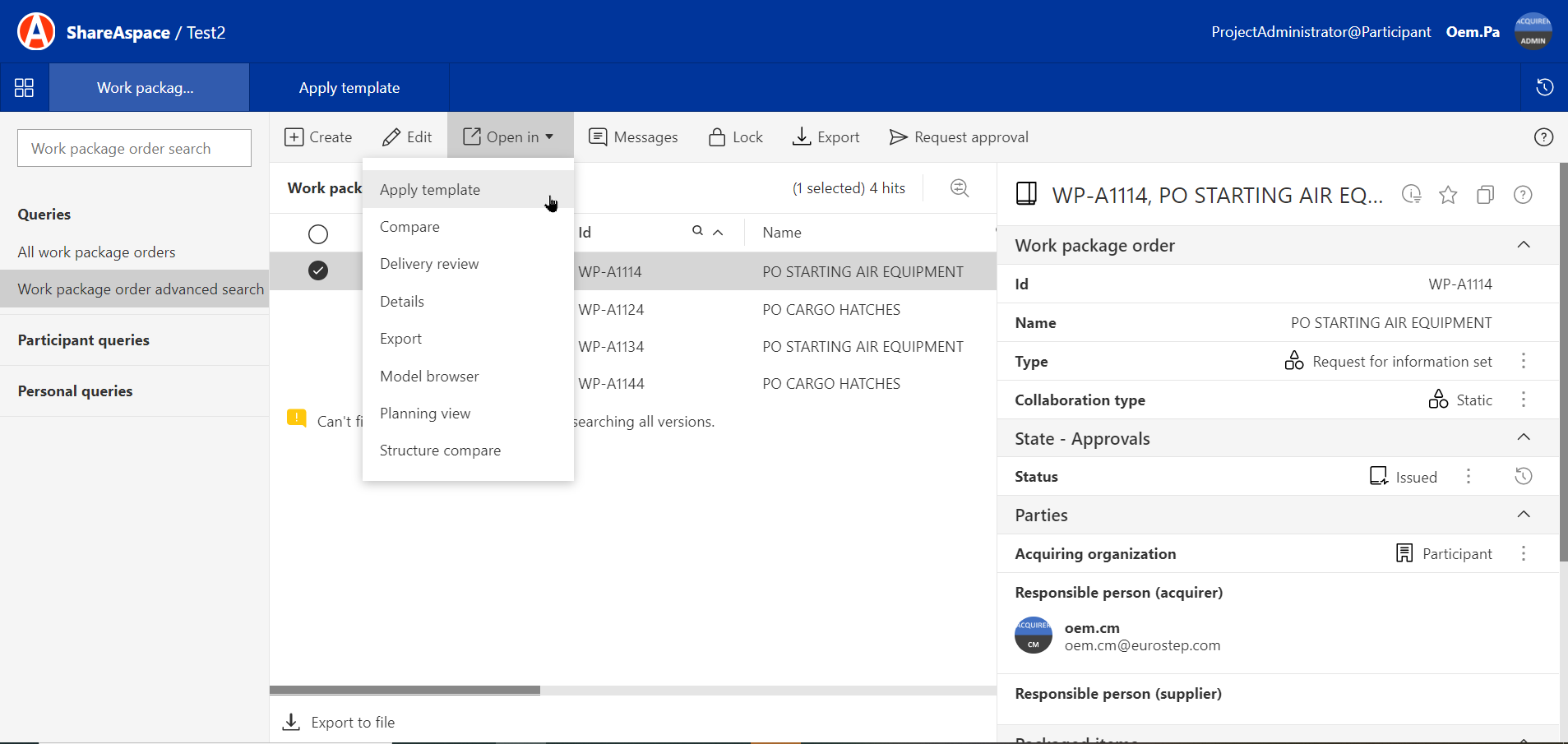The height and width of the screenshot is (744, 1568).
Task: Open the Open in dropdown button
Action: [509, 137]
